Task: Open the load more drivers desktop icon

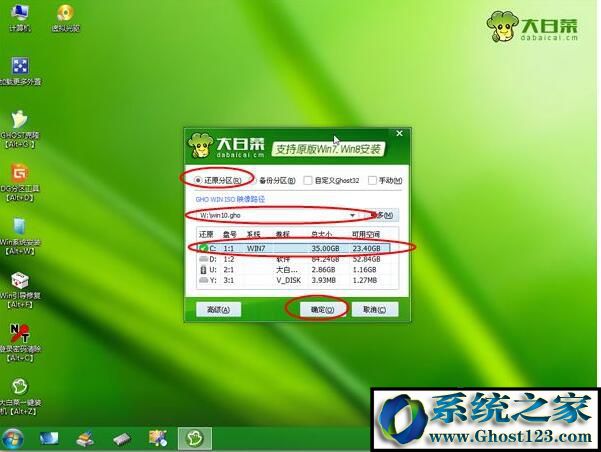Action: [20, 71]
